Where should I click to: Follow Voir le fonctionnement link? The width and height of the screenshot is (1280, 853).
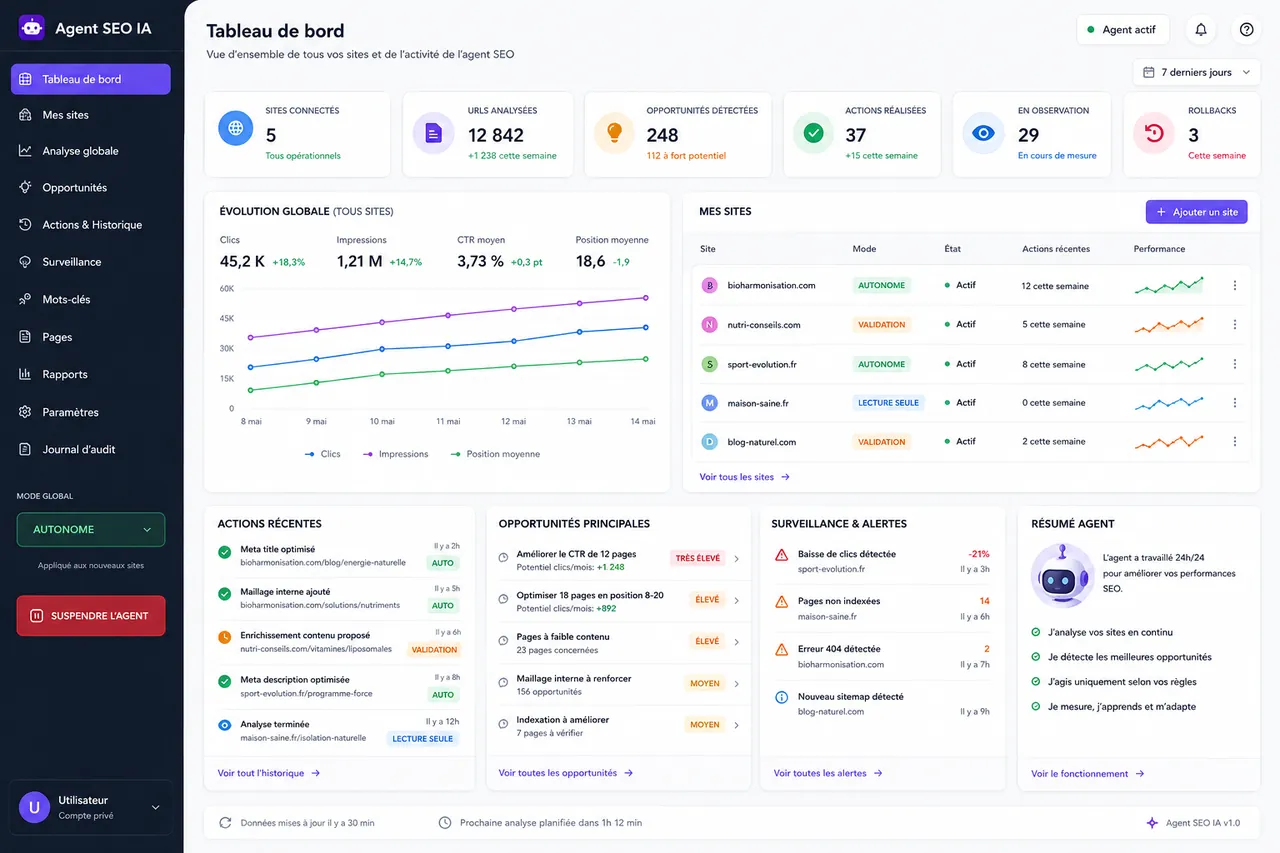pos(1088,774)
